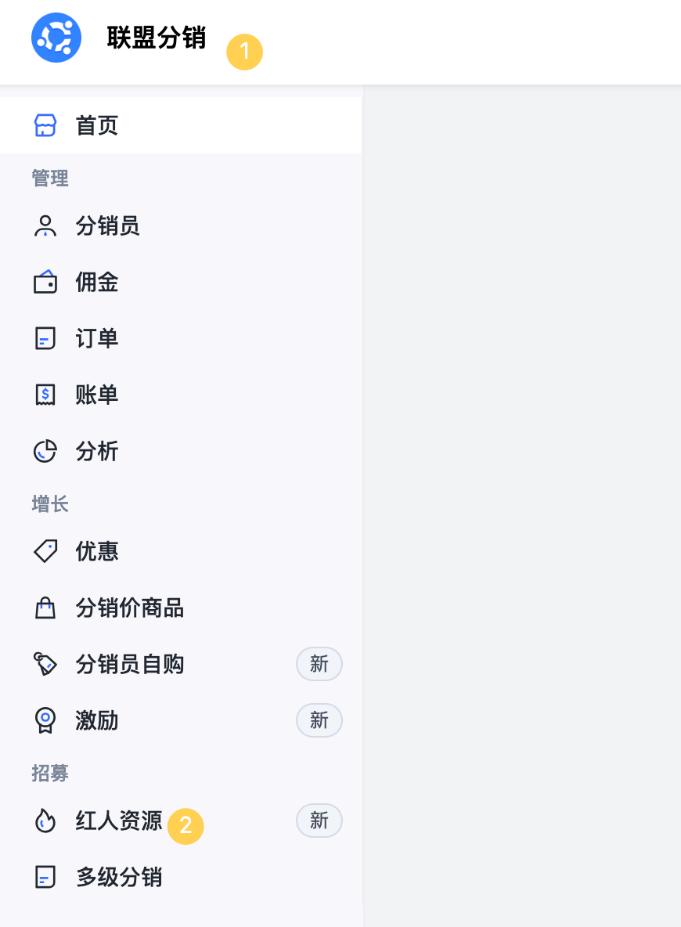Screen dimensions: 681x927
Task: Select the 首页 home icon
Action: (44, 124)
